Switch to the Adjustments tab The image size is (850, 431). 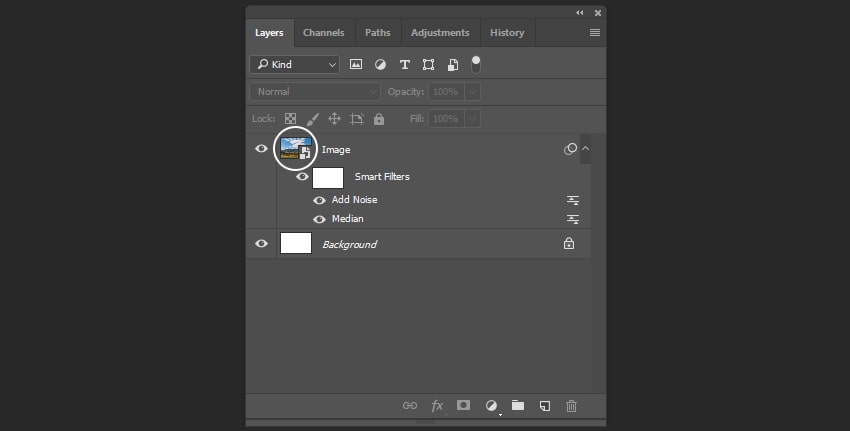(440, 33)
